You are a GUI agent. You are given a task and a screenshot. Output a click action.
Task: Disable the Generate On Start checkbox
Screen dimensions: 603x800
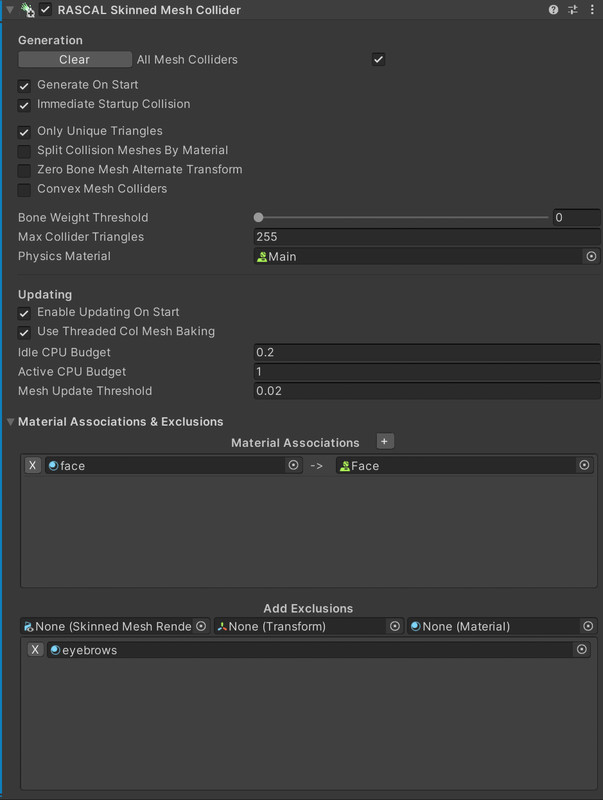click(25, 86)
